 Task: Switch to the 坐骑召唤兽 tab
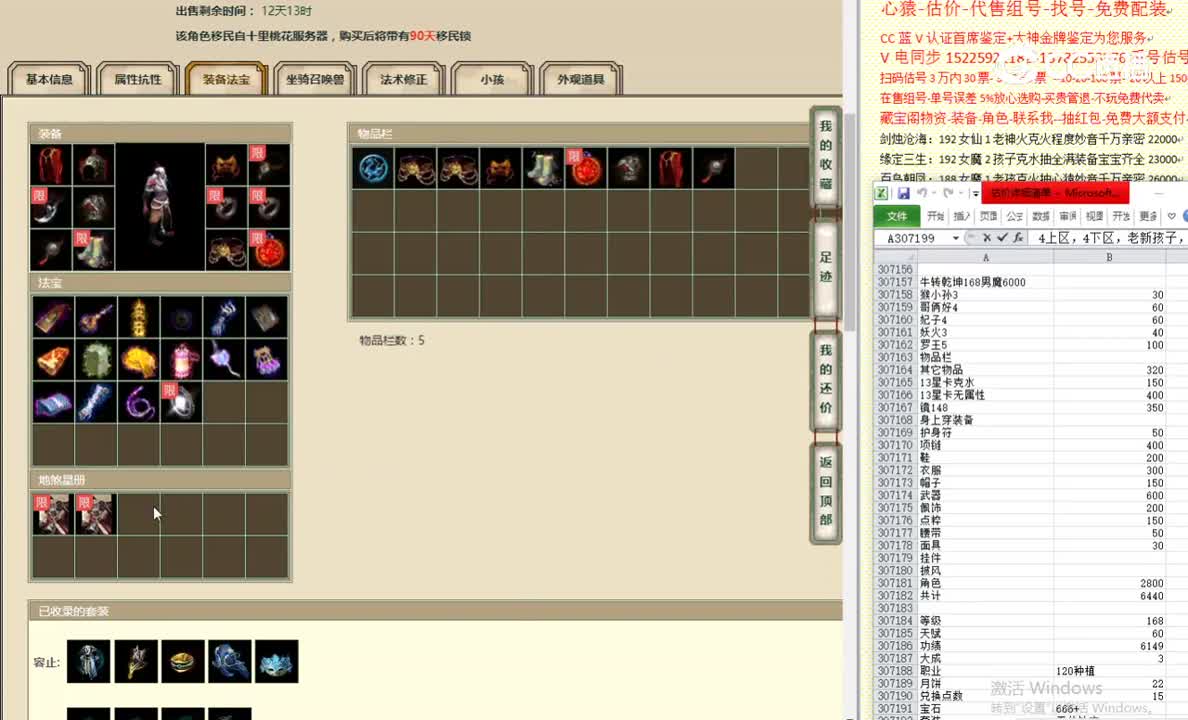pyautogui.click(x=315, y=78)
